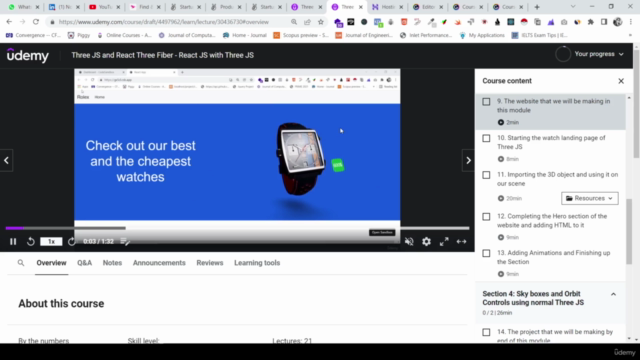
Task: Open browser zoom magnifier icon in address bar
Action: click(294, 22)
